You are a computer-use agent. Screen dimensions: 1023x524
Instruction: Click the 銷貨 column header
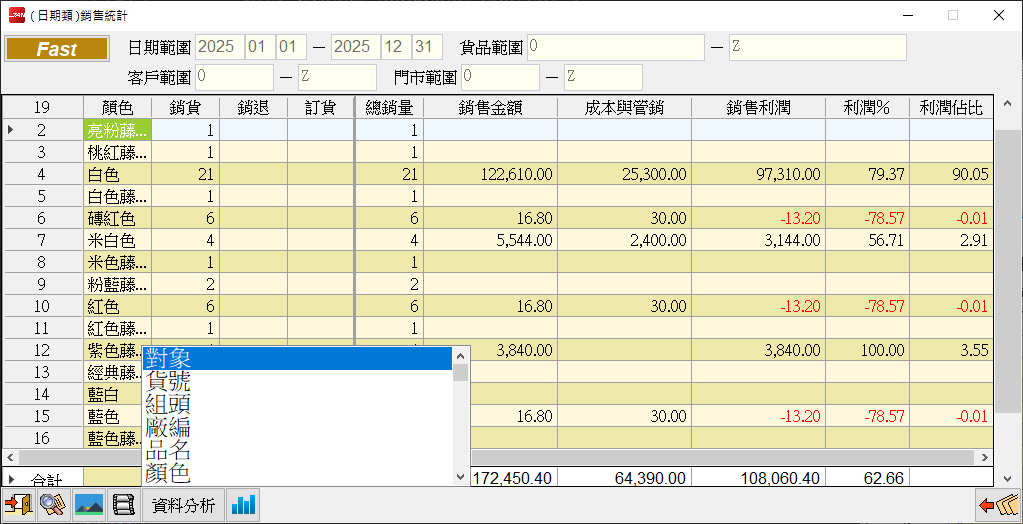click(x=185, y=107)
